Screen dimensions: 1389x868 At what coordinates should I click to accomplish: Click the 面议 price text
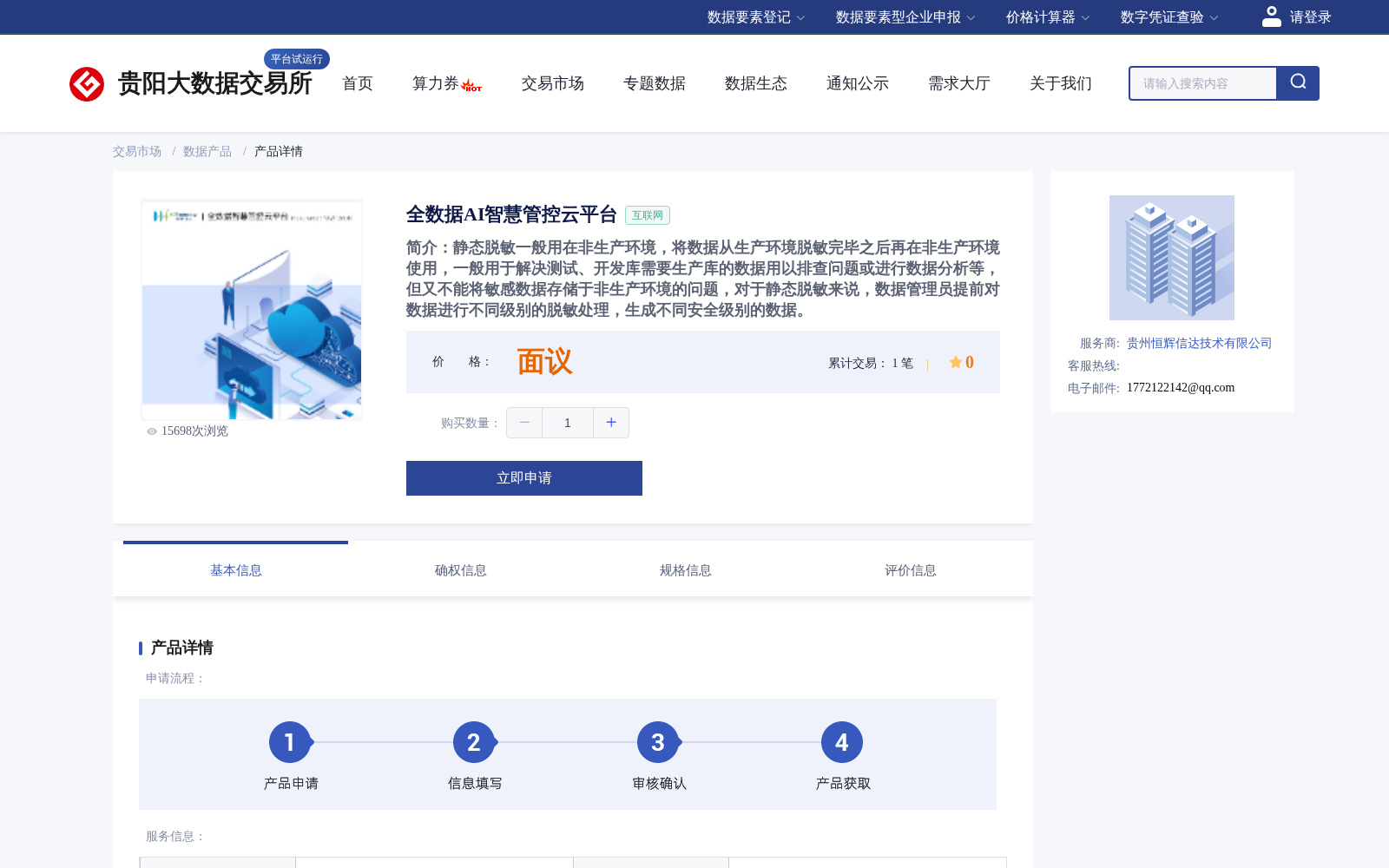pyautogui.click(x=545, y=362)
